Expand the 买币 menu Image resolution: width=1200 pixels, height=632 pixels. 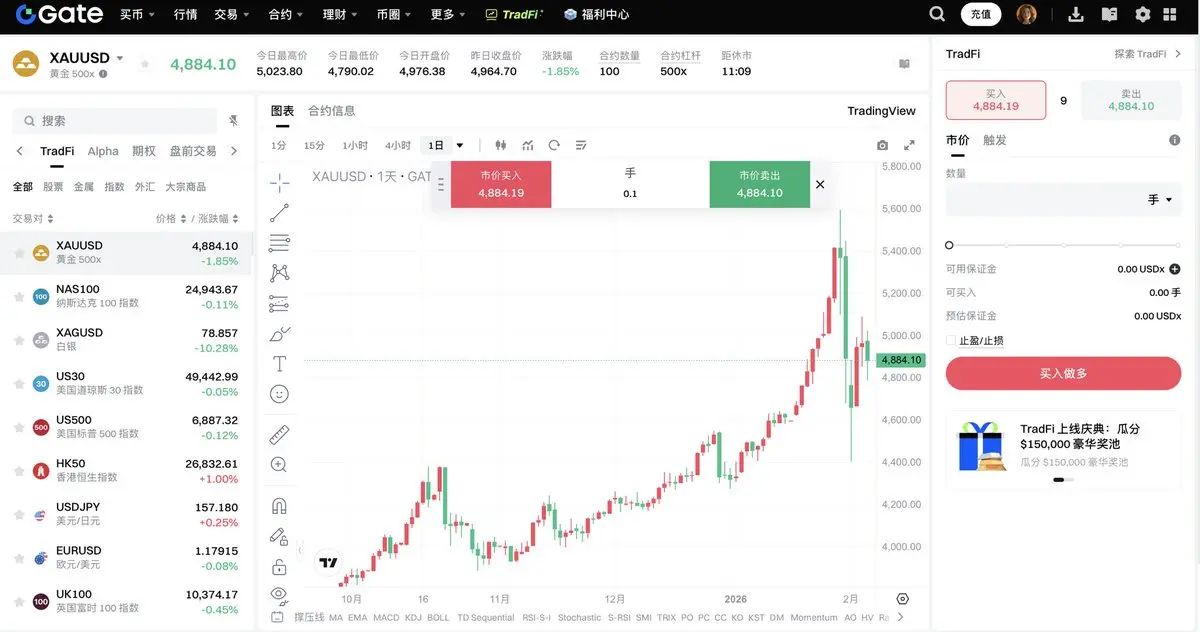tap(136, 14)
